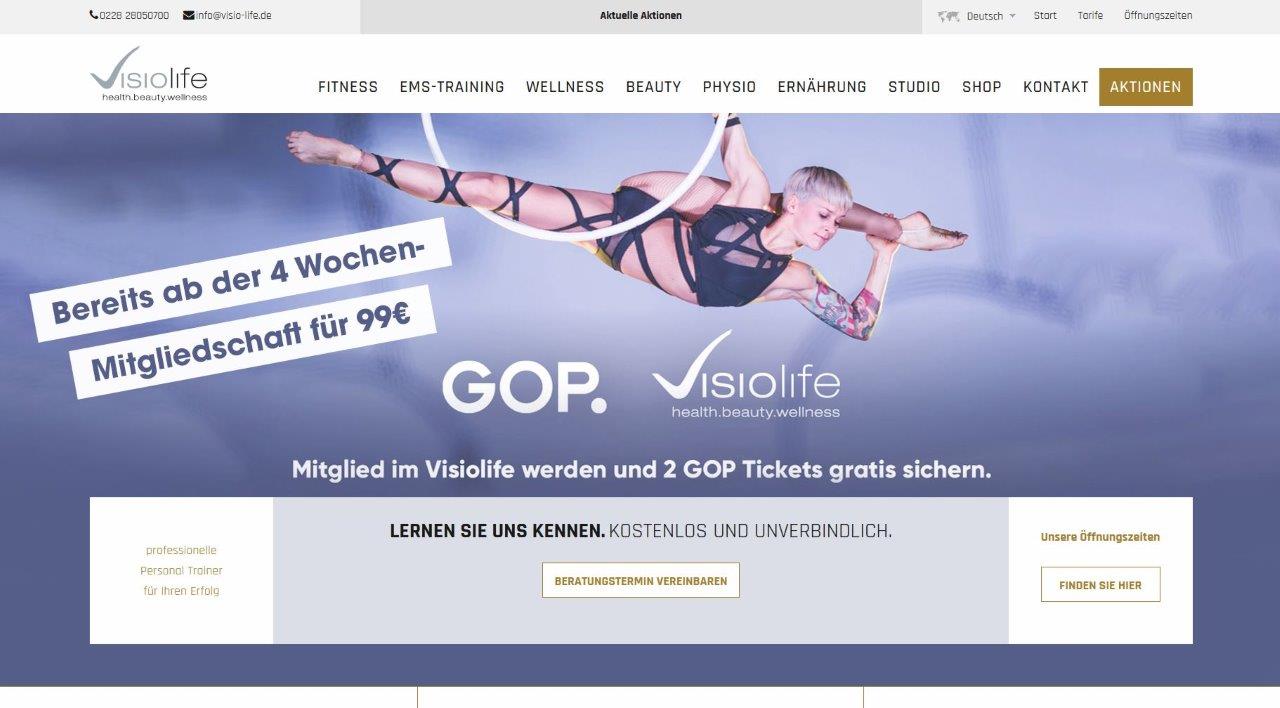Image resolution: width=1280 pixels, height=708 pixels.
Task: Open the Fitness menu item
Action: click(348, 87)
